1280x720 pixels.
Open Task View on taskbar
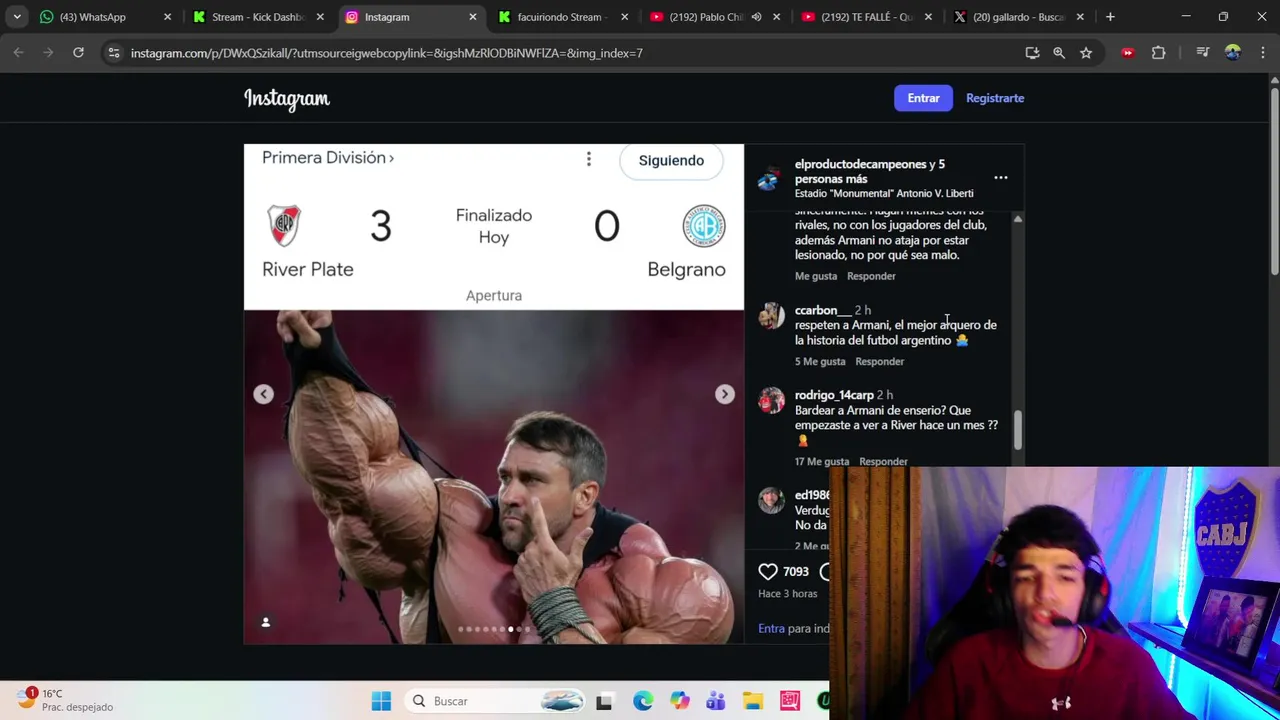604,701
